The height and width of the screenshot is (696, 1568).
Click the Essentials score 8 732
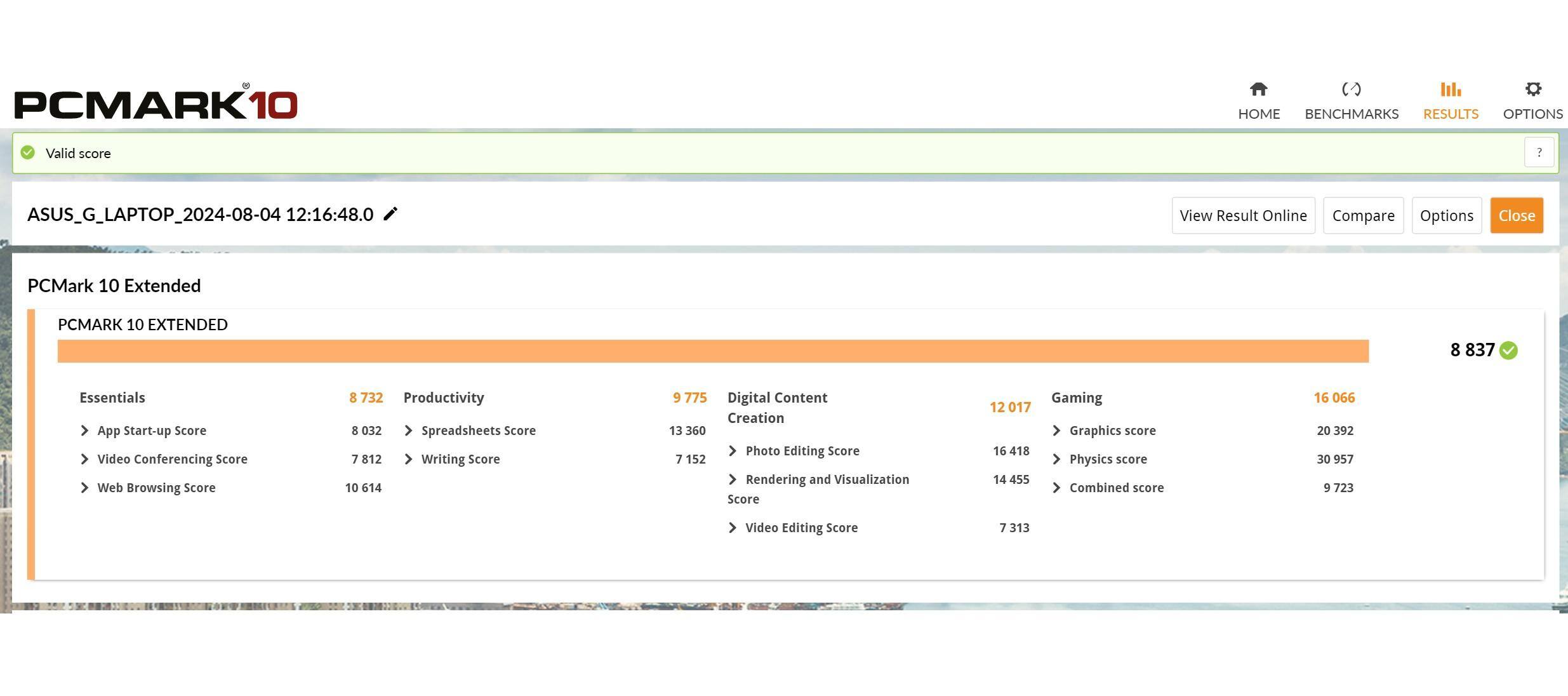(x=366, y=398)
